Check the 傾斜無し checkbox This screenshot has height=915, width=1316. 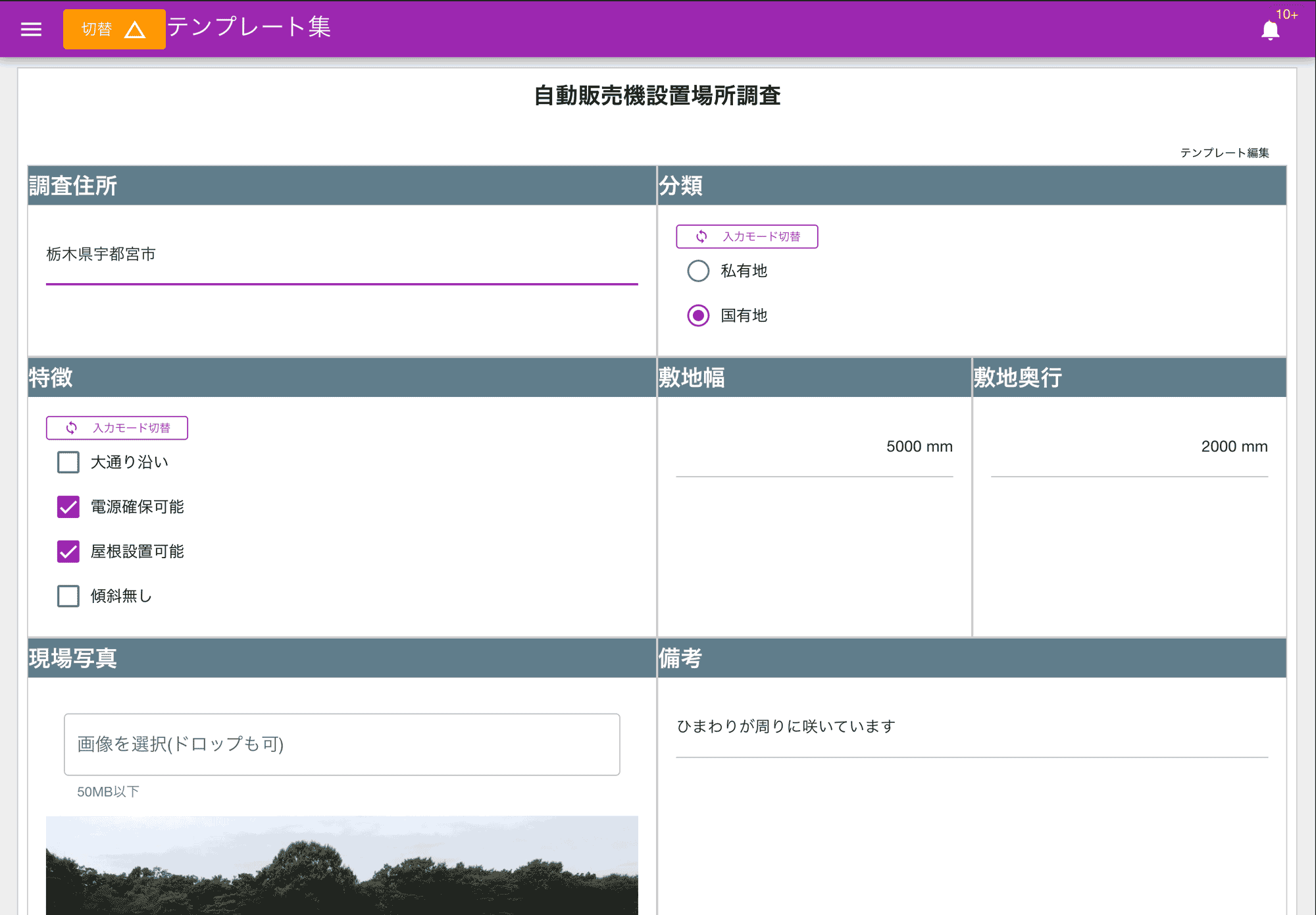coord(68,596)
